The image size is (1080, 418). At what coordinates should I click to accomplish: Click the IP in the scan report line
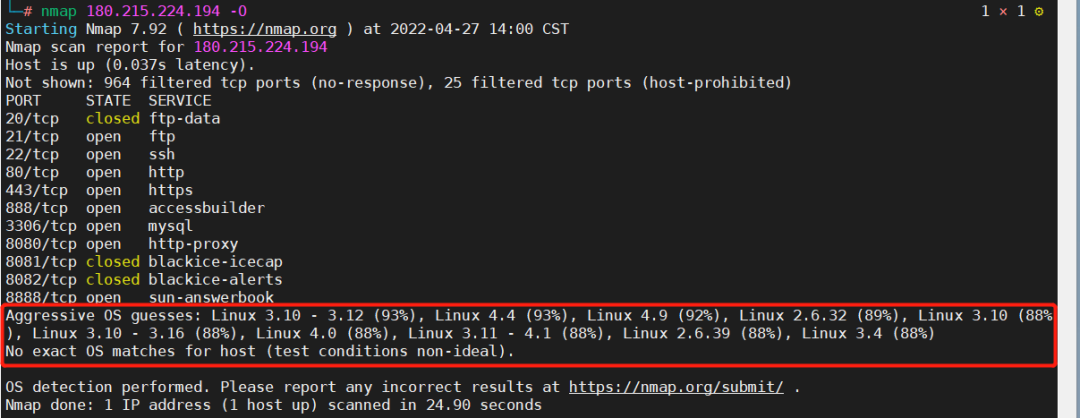[x=260, y=48]
